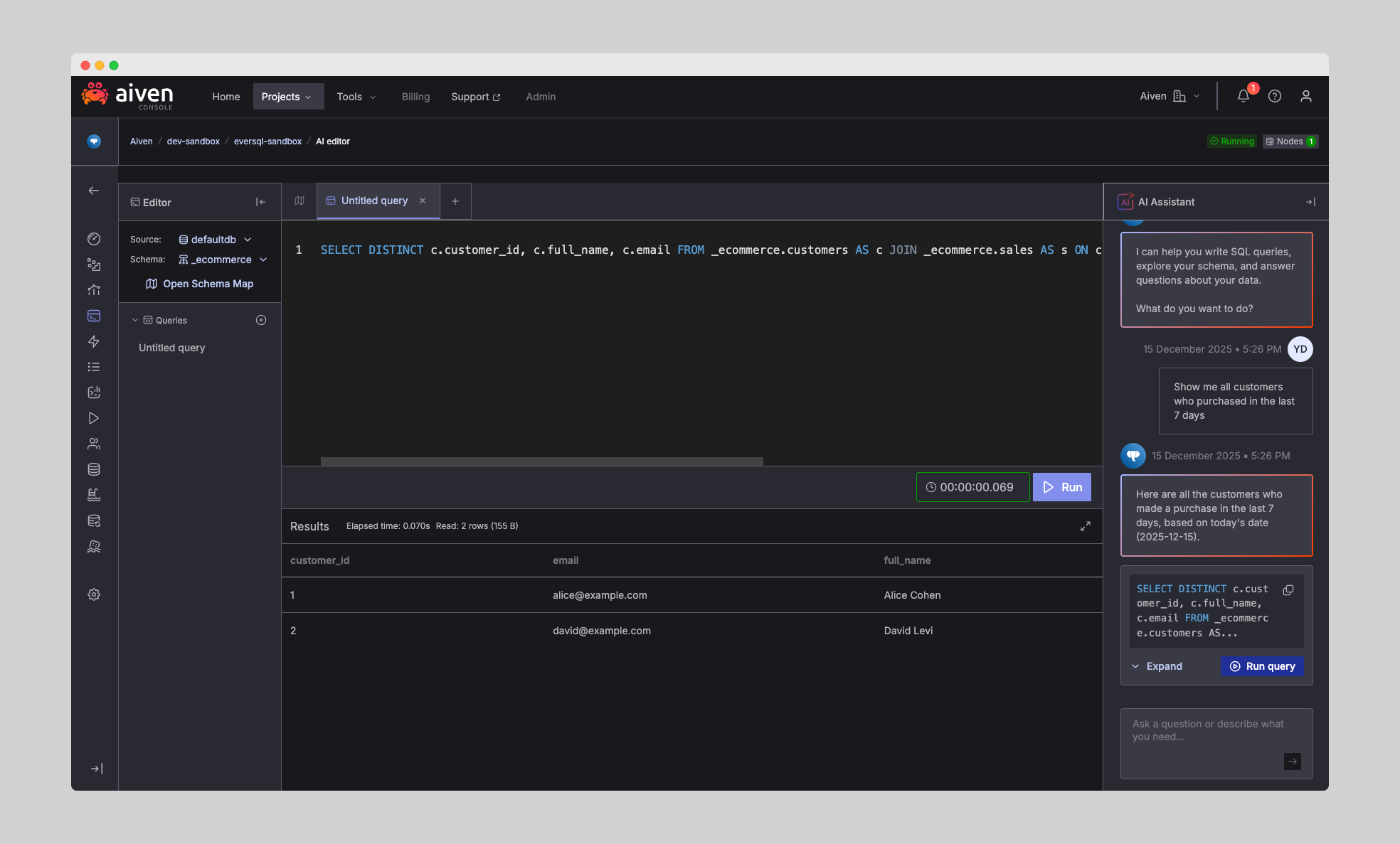Add a new query in Queries section
This screenshot has height=844, width=1400.
[x=261, y=320]
